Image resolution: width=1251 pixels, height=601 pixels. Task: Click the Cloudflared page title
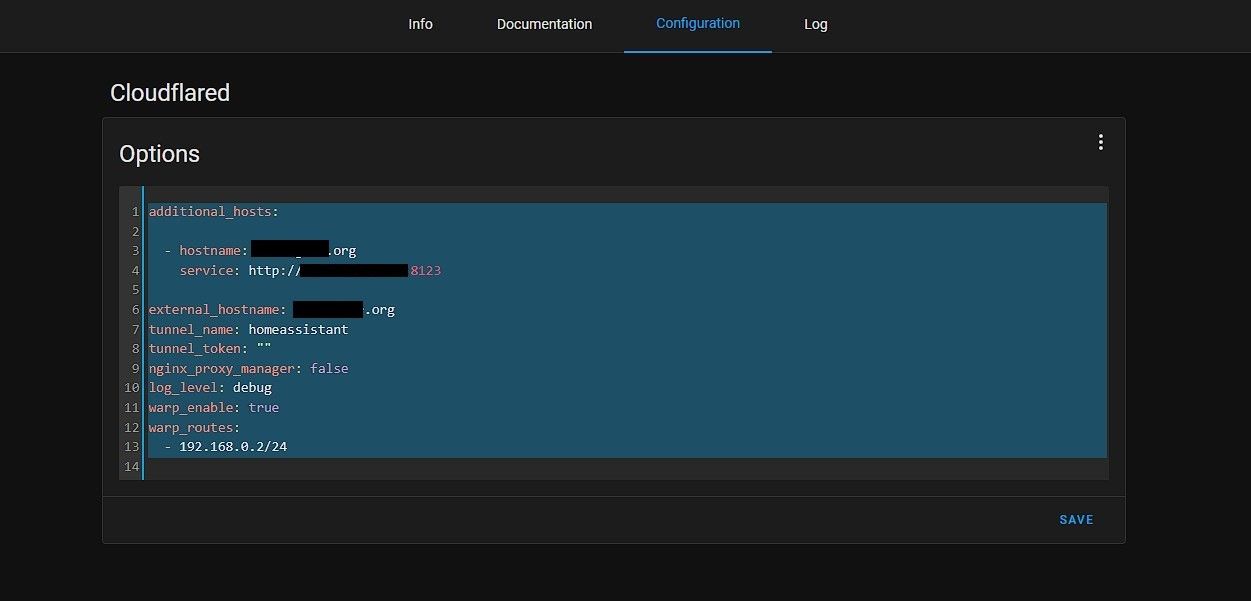pyautogui.click(x=170, y=93)
